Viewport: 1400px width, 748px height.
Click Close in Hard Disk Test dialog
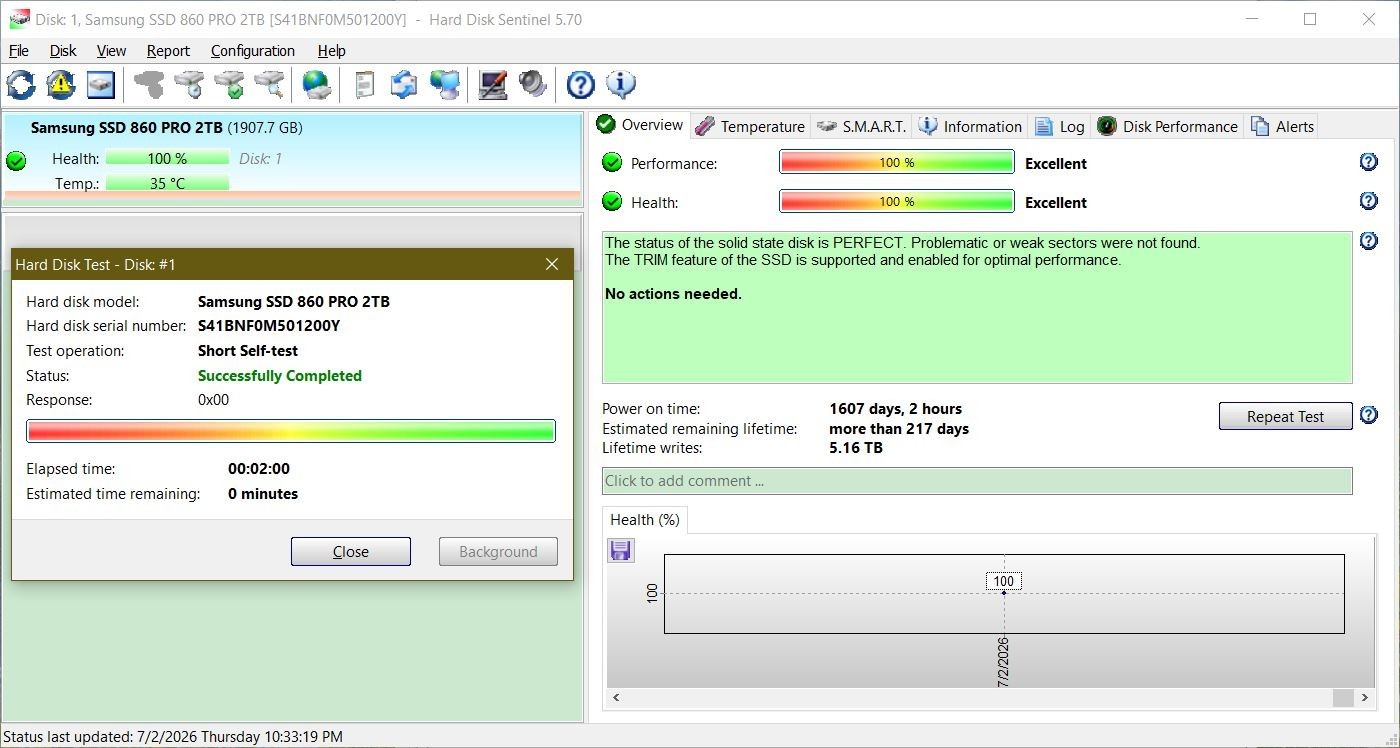pyautogui.click(x=351, y=551)
